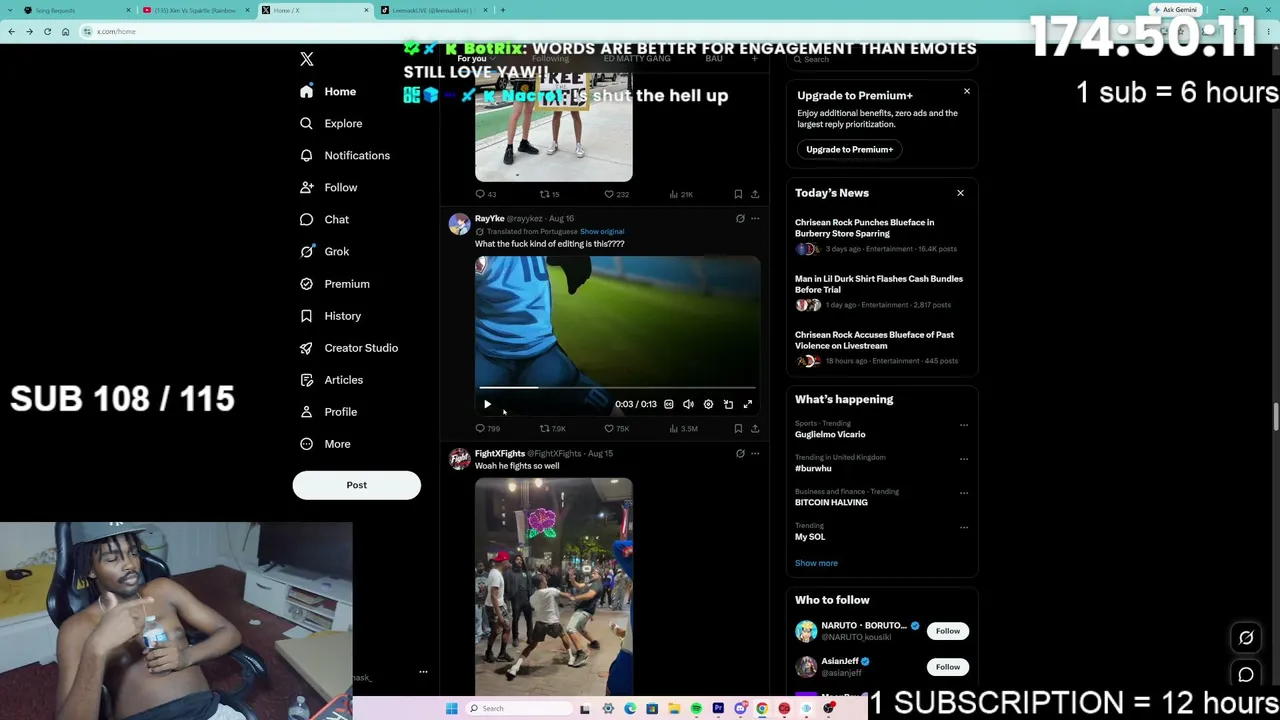Open a new browser tab

[x=502, y=10]
